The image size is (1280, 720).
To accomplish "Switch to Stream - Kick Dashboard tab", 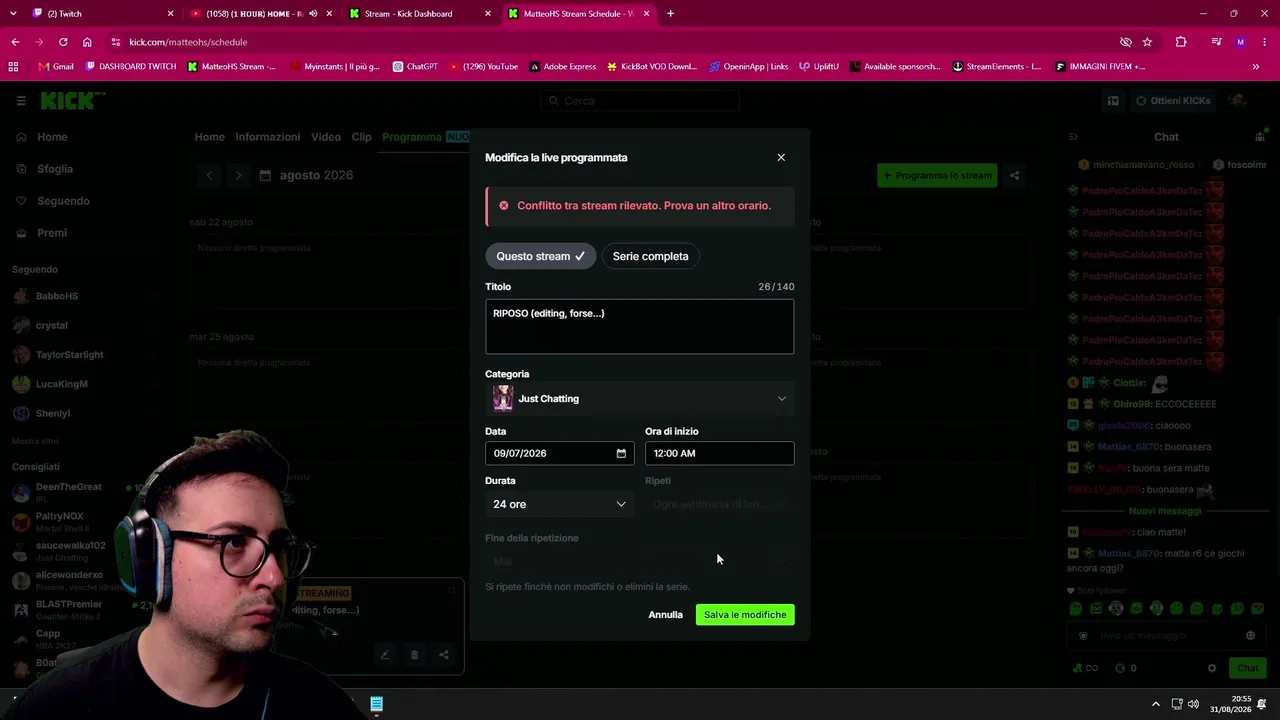I will (x=420, y=14).
